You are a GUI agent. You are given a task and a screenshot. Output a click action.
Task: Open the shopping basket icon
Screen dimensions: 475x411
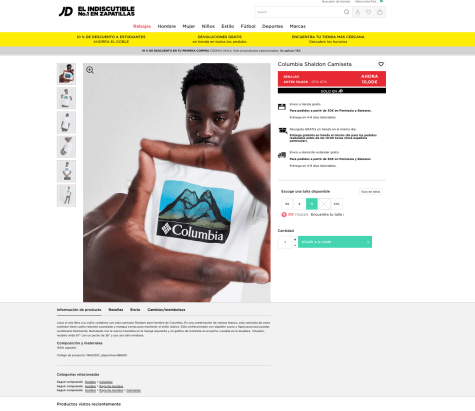380,12
